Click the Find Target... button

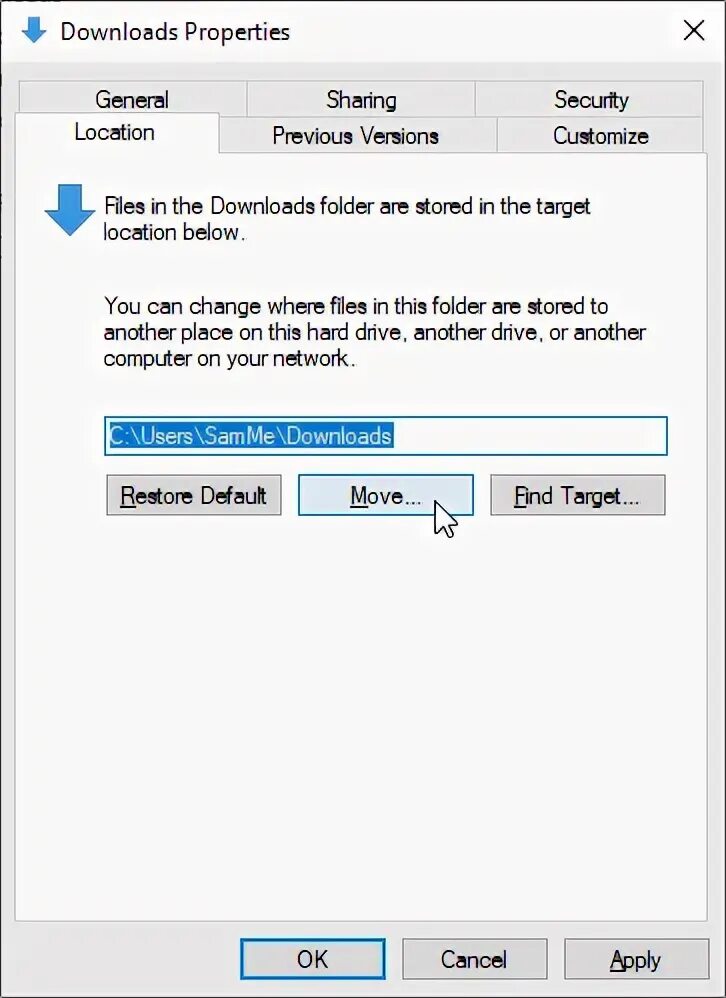577,495
